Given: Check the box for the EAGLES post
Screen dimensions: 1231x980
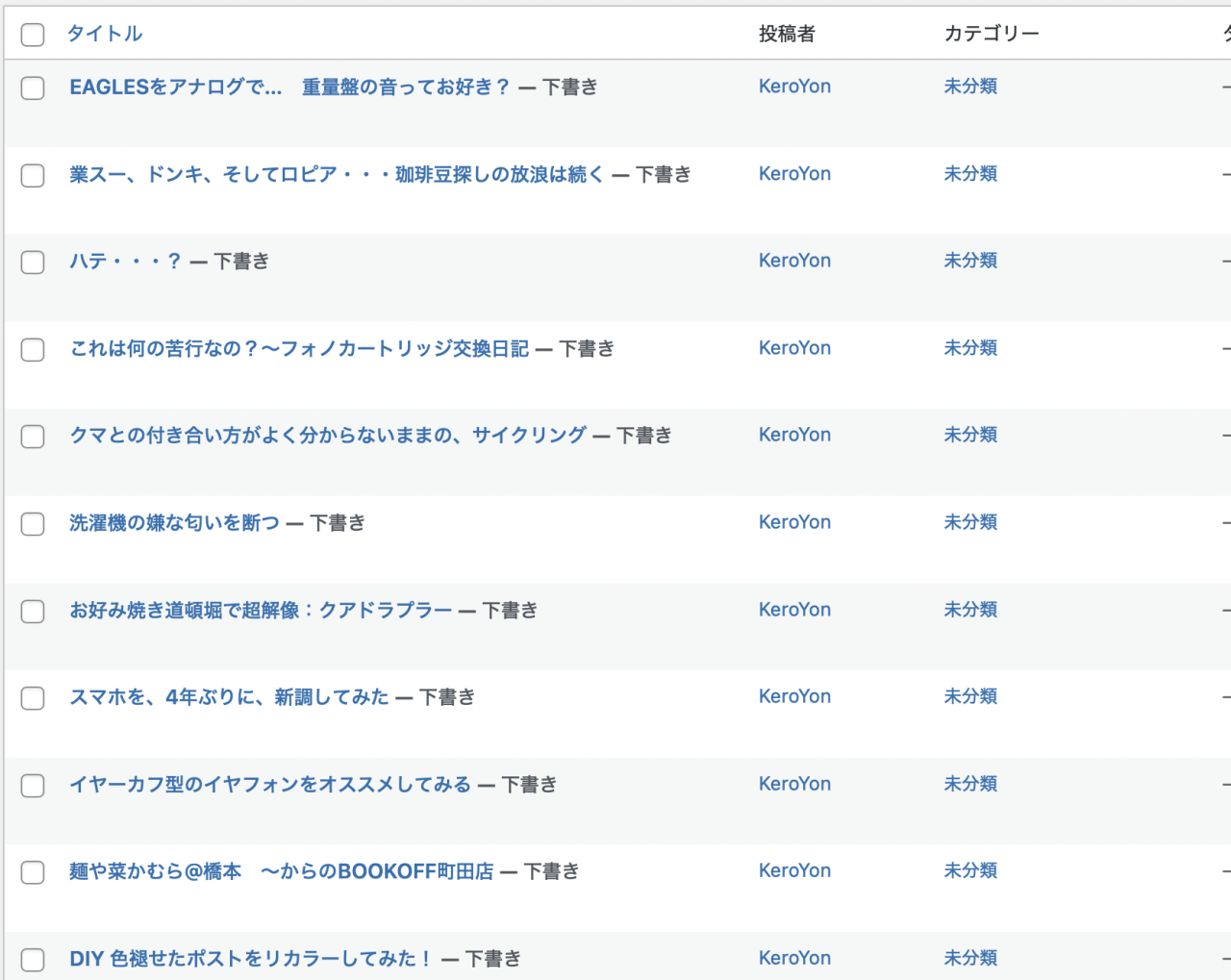Looking at the screenshot, I should coord(33,88).
